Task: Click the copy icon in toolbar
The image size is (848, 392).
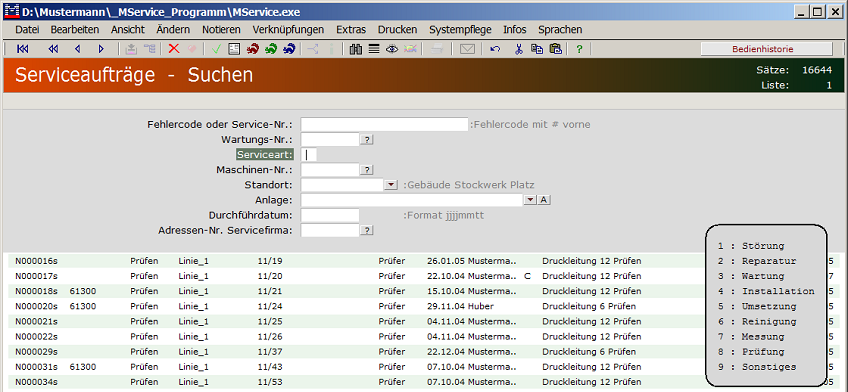Action: tap(536, 49)
